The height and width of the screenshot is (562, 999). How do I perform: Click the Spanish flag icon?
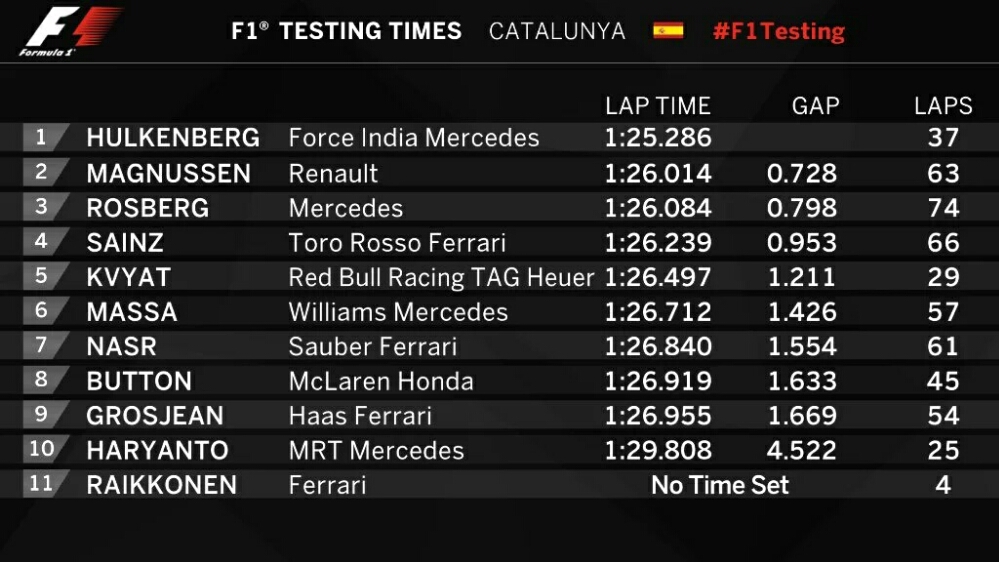pos(668,31)
